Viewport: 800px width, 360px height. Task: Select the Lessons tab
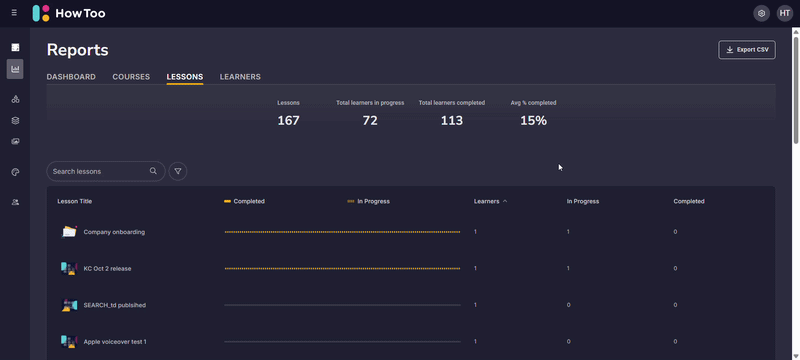[185, 77]
